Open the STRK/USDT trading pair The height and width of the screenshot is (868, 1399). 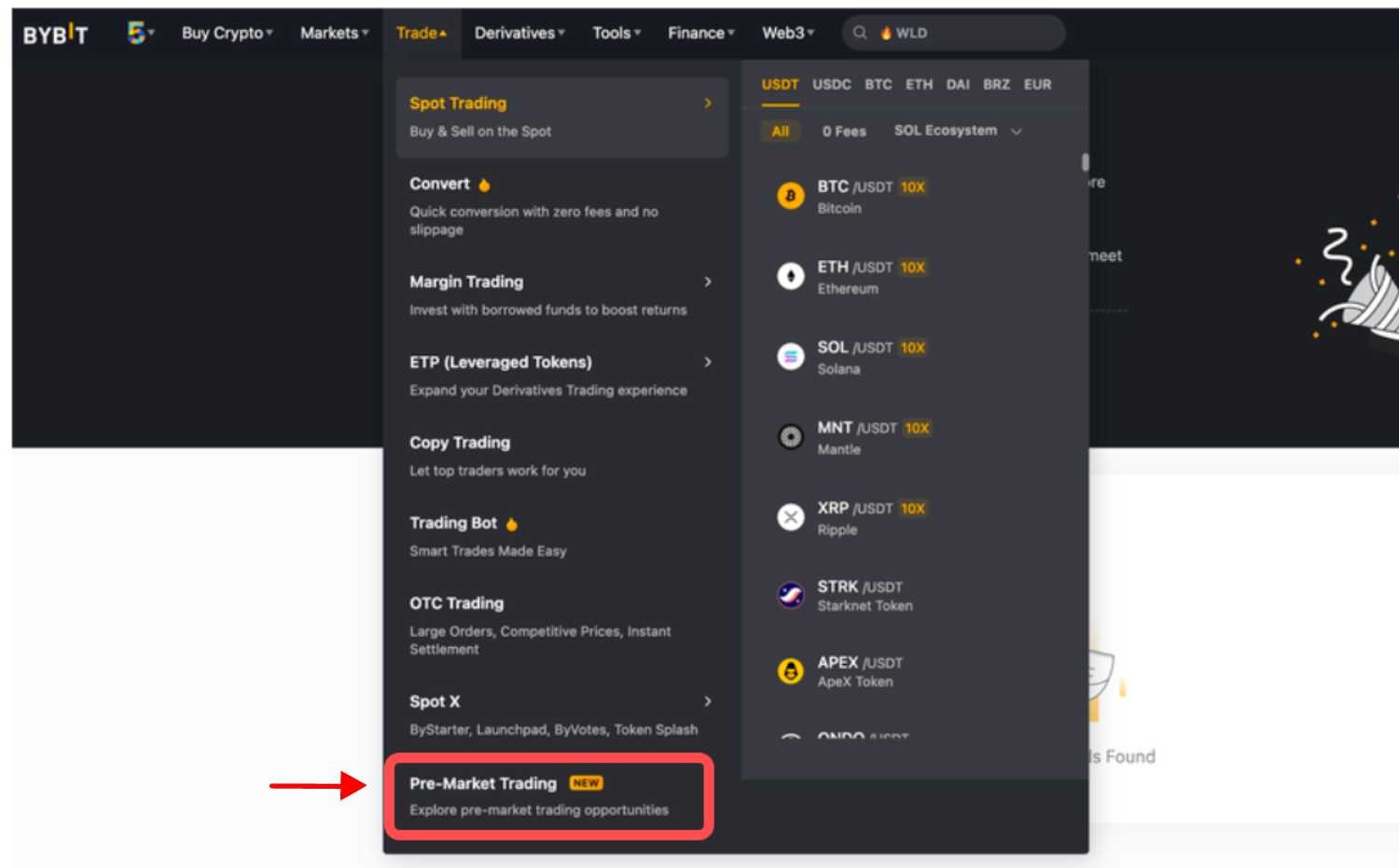pos(914,595)
